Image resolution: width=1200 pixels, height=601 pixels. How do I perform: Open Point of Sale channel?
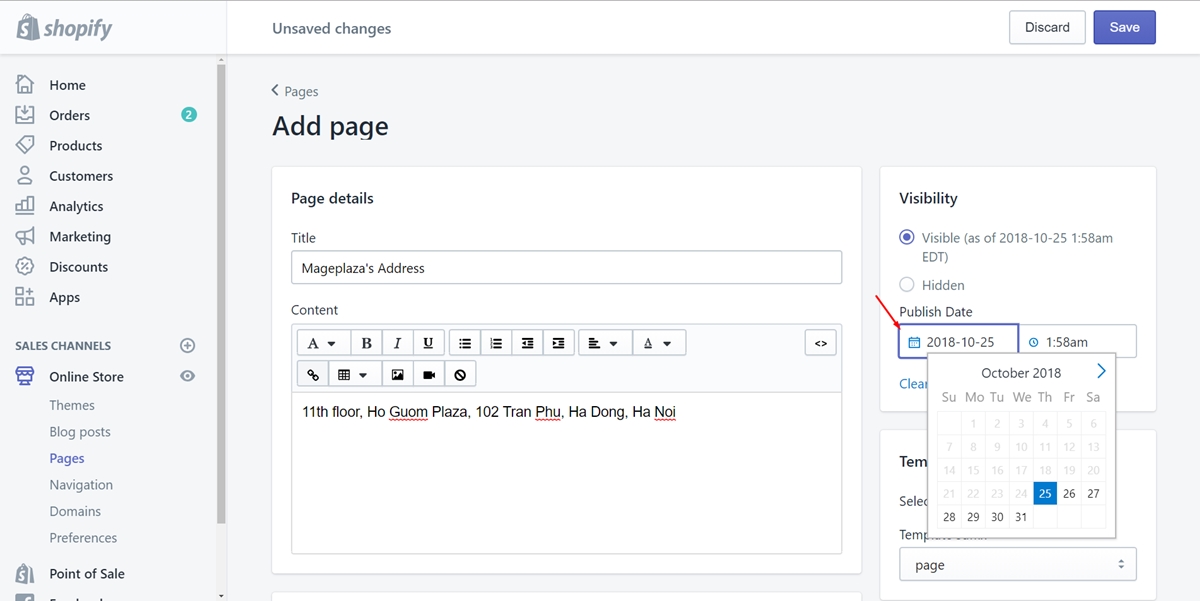(x=87, y=574)
